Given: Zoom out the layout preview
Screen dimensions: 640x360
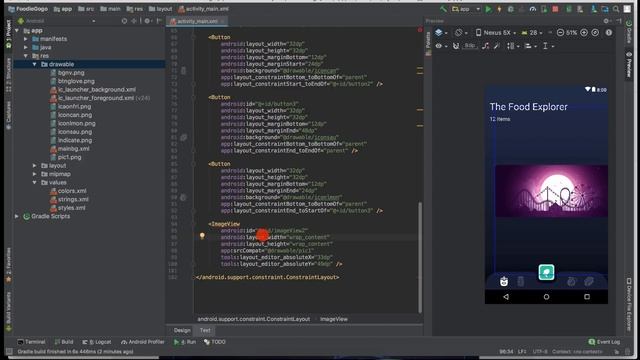Looking at the screenshot, I should coord(560,33).
